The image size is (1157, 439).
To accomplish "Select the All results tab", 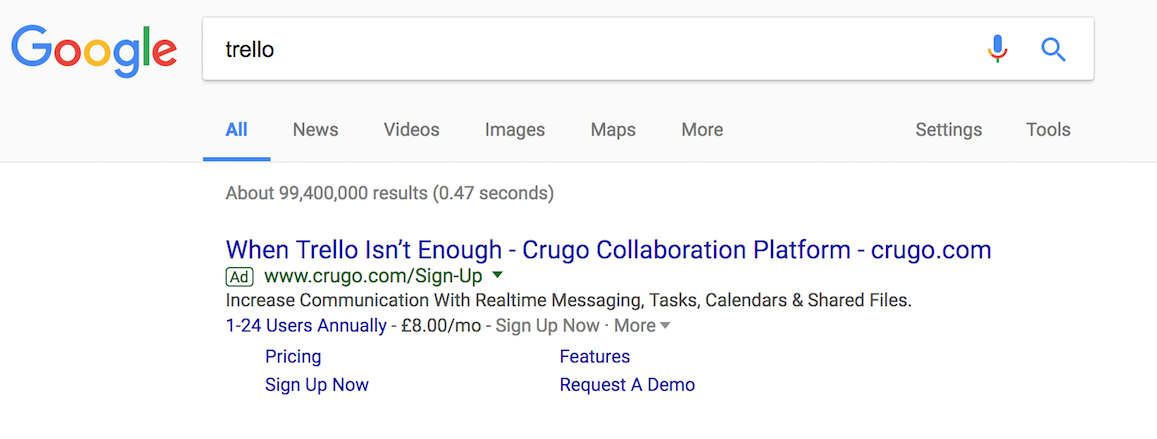I will pyautogui.click(x=236, y=130).
